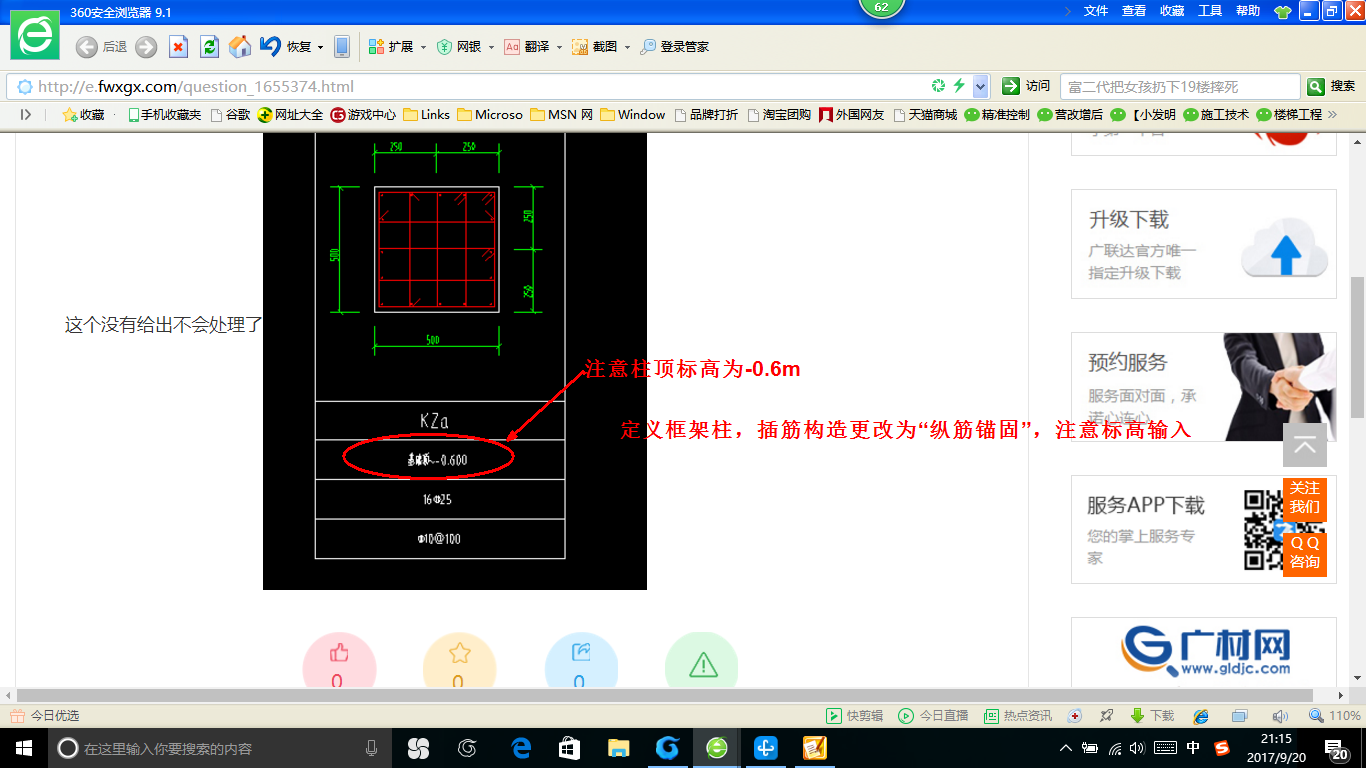Open the 游戏中心 bookmark
The width and height of the screenshot is (1366, 768).
(x=363, y=115)
